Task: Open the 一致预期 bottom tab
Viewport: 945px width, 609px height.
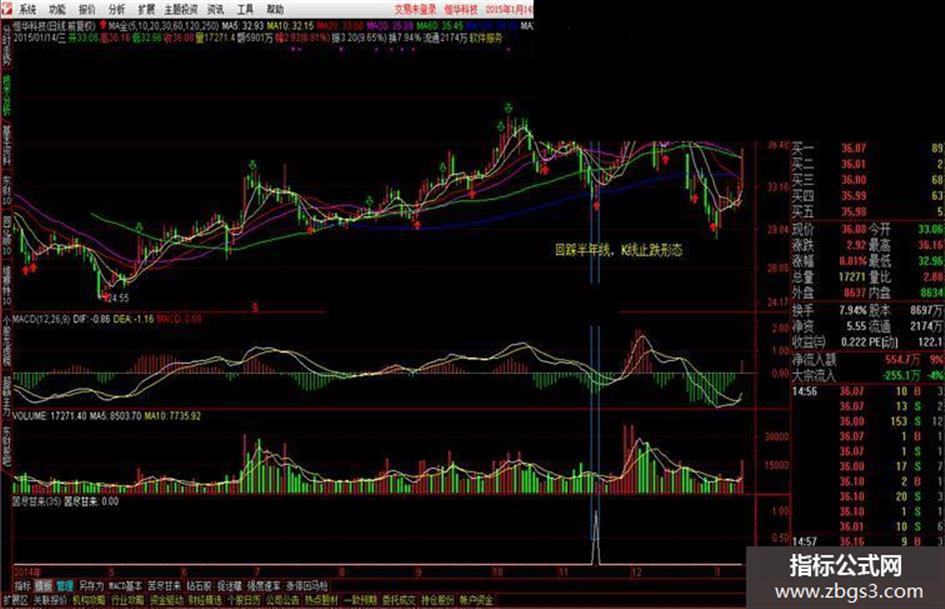Action: coord(360,600)
